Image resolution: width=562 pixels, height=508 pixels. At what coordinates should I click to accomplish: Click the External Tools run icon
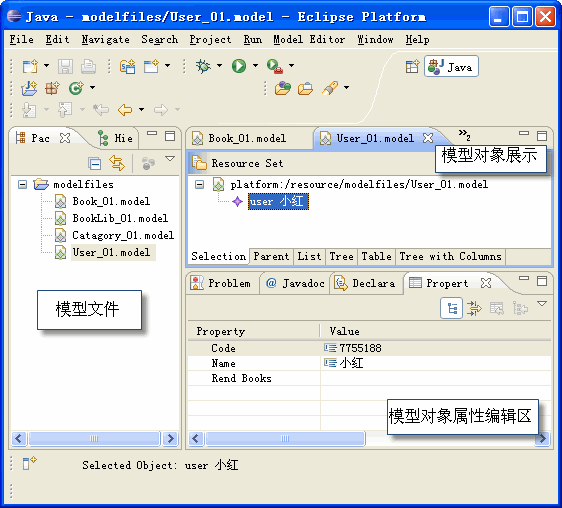(275, 66)
